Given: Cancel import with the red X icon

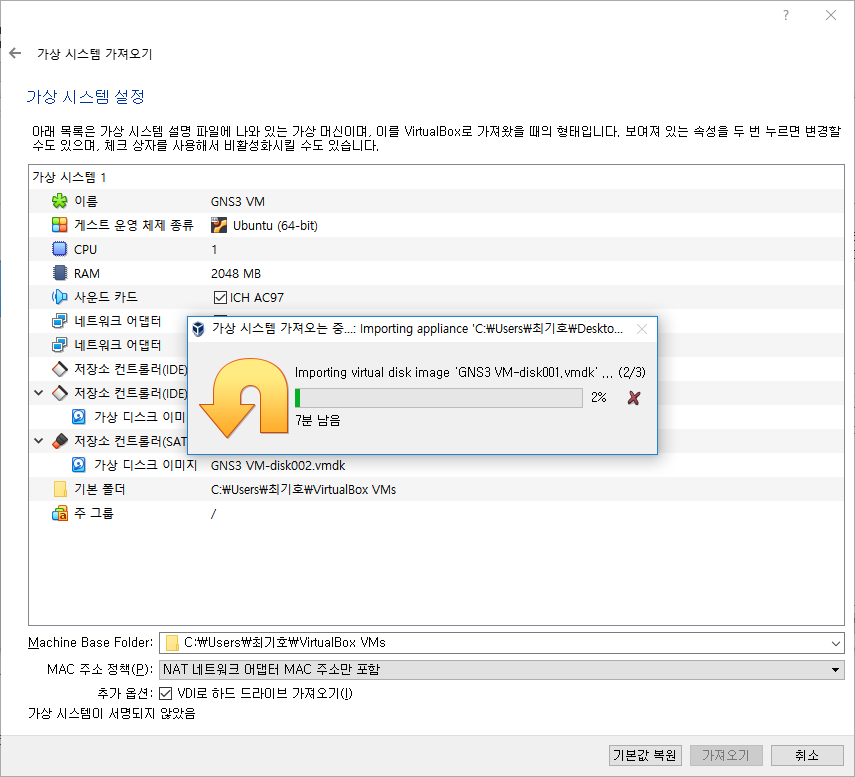Looking at the screenshot, I should pos(634,398).
